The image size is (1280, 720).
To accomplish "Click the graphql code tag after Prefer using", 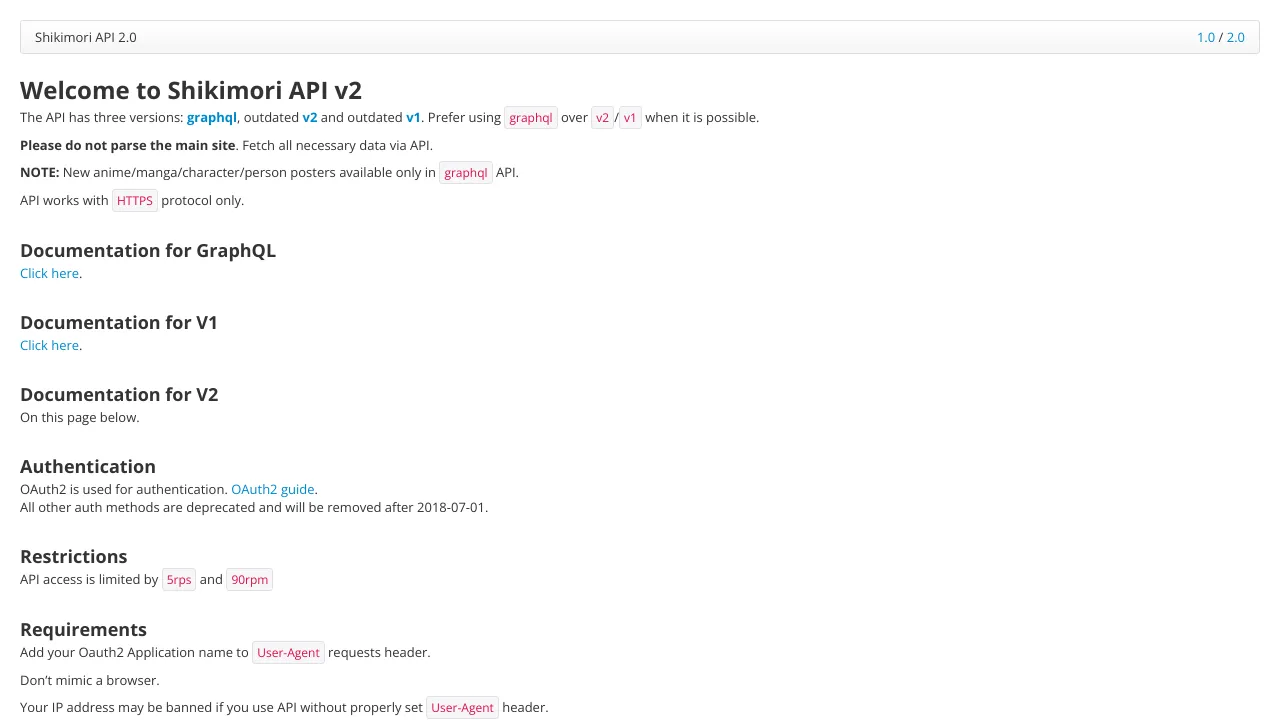I will [x=531, y=118].
